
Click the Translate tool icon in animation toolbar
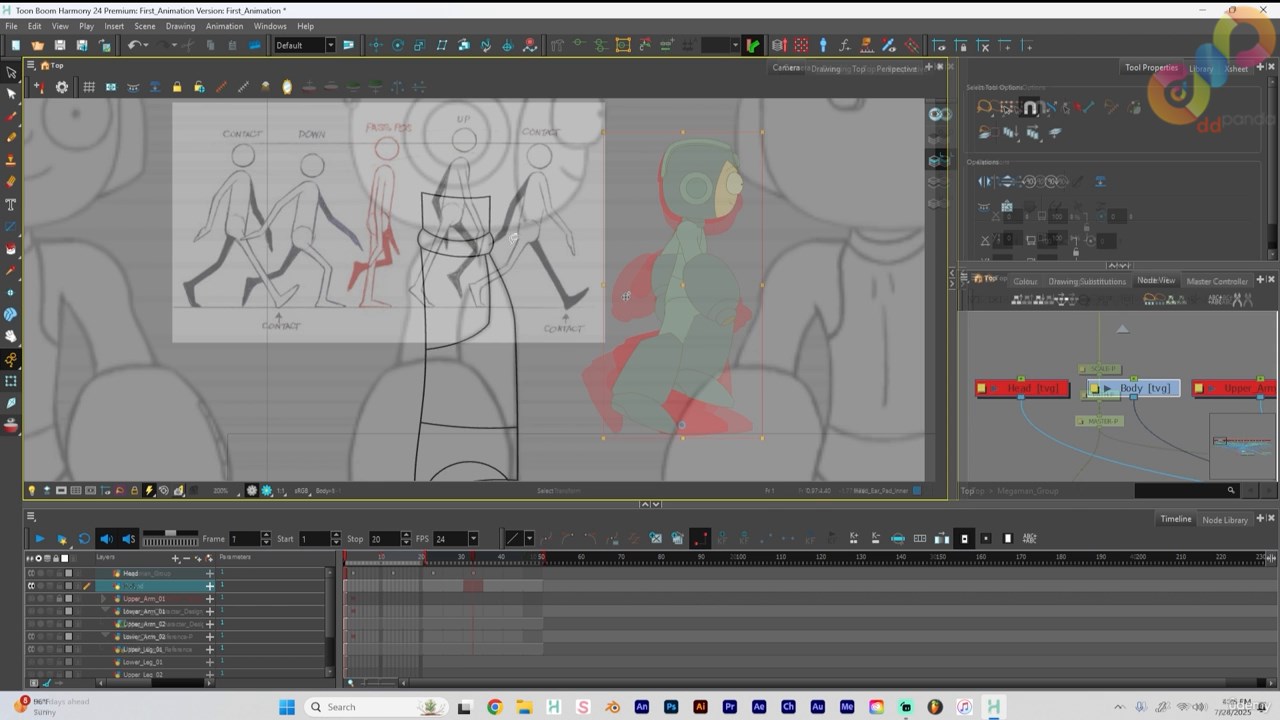tap(376, 45)
